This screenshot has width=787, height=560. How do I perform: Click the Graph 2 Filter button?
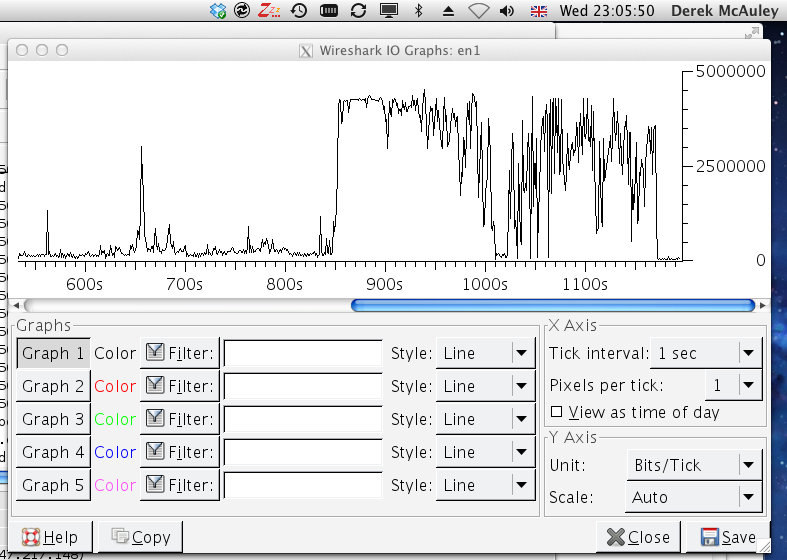point(180,386)
